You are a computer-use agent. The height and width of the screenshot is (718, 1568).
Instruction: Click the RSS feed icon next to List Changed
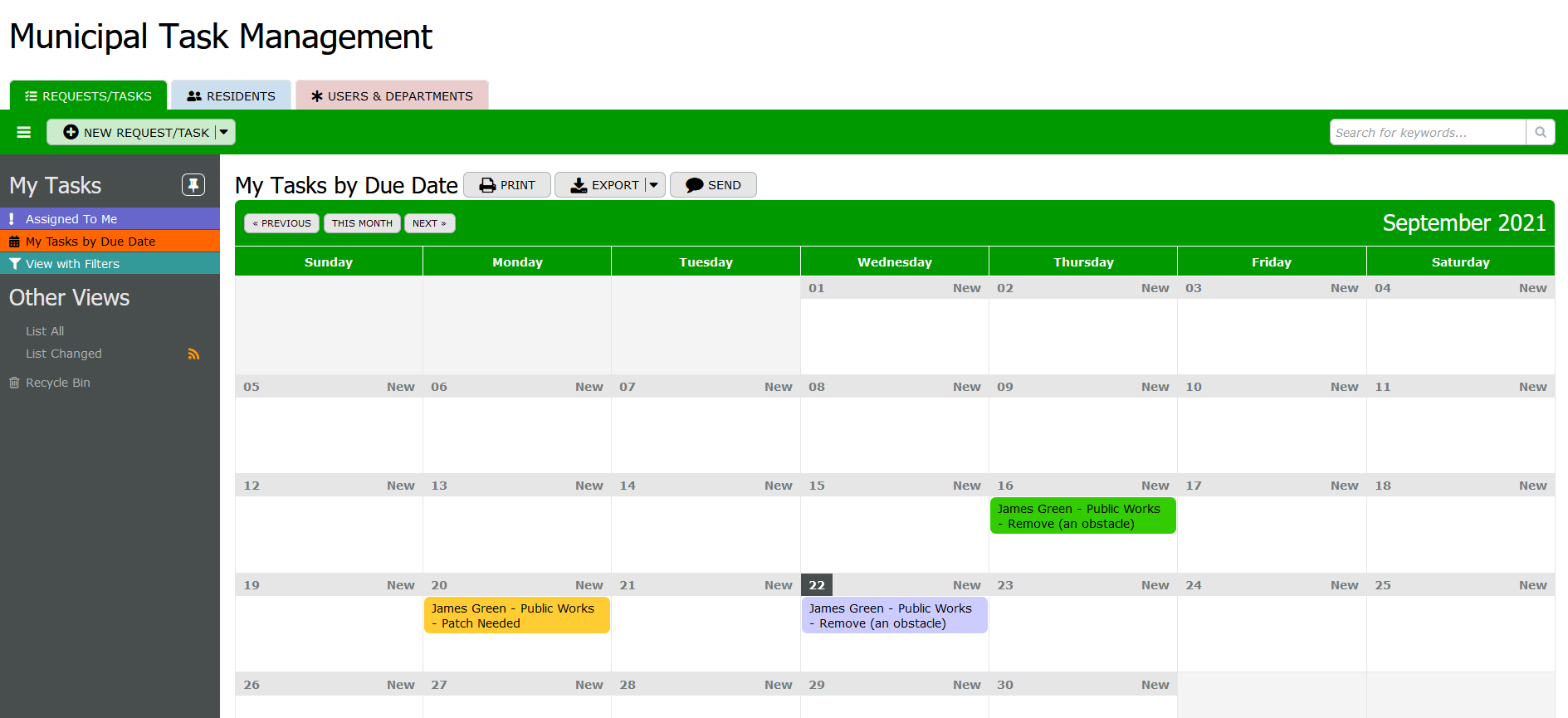click(x=193, y=354)
